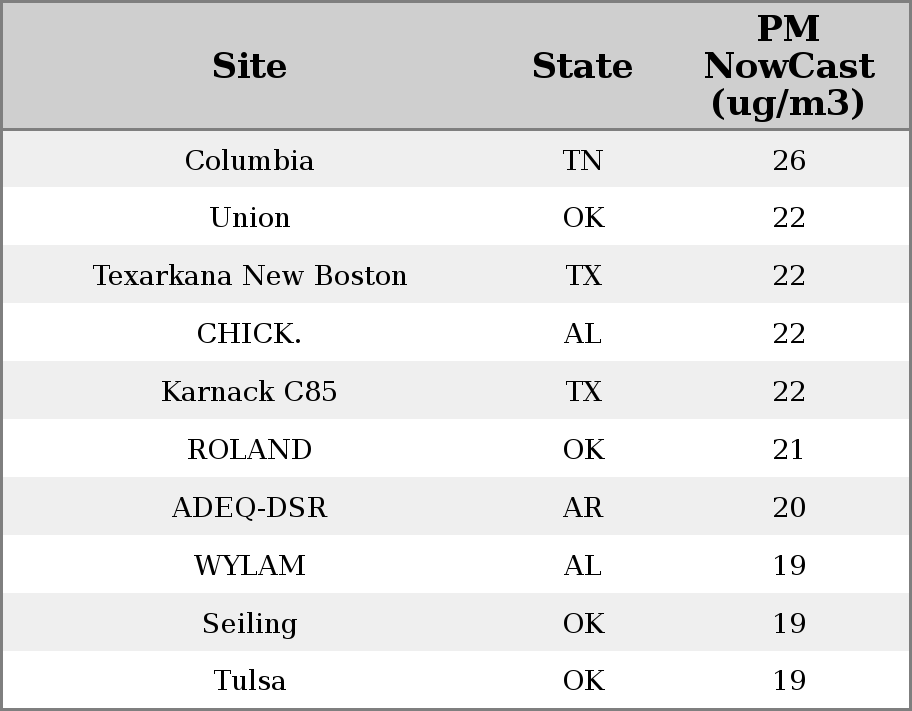Screen dimensions: 912x711
Task: Click ROLAND's PM value 21
Action: [x=789, y=450]
